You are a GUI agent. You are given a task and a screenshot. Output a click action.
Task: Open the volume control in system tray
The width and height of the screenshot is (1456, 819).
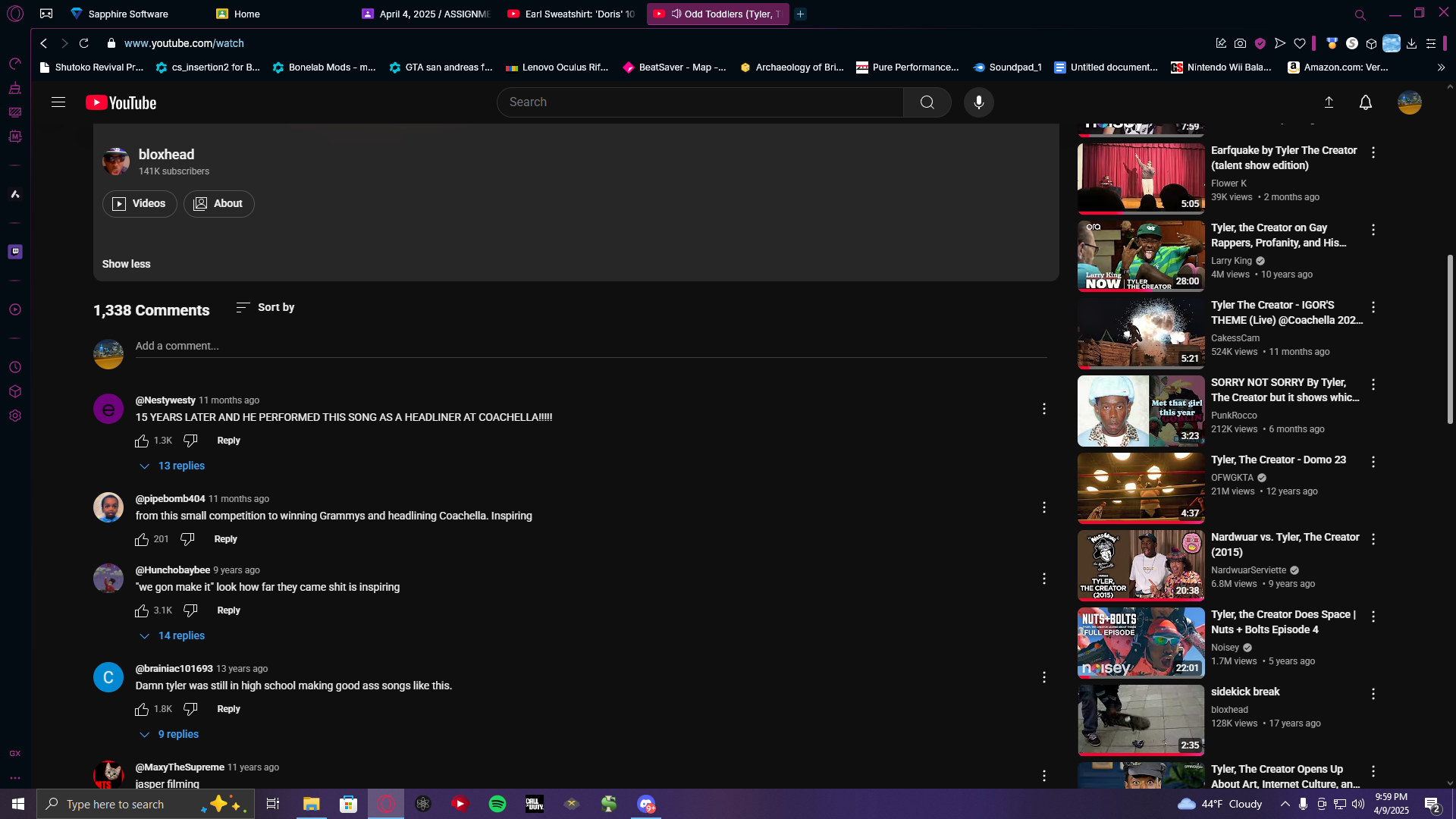click(x=1357, y=804)
